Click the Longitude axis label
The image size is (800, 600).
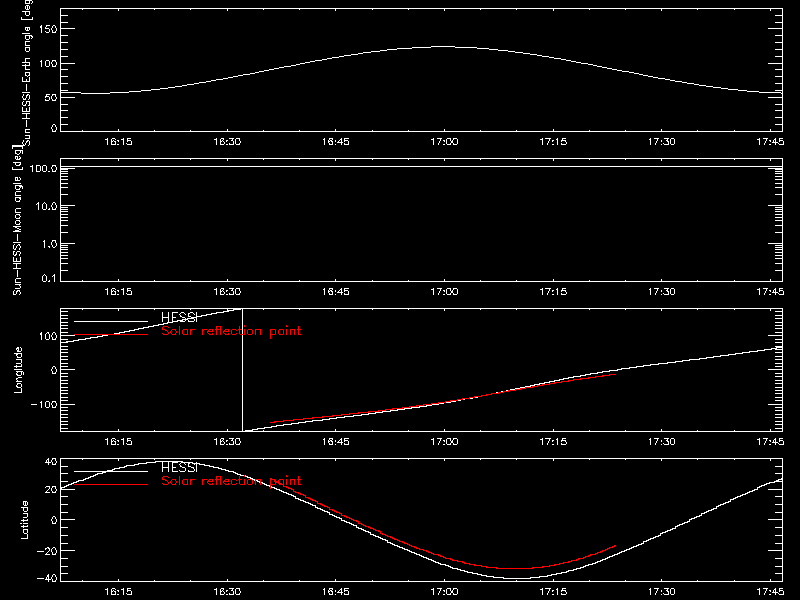point(18,370)
